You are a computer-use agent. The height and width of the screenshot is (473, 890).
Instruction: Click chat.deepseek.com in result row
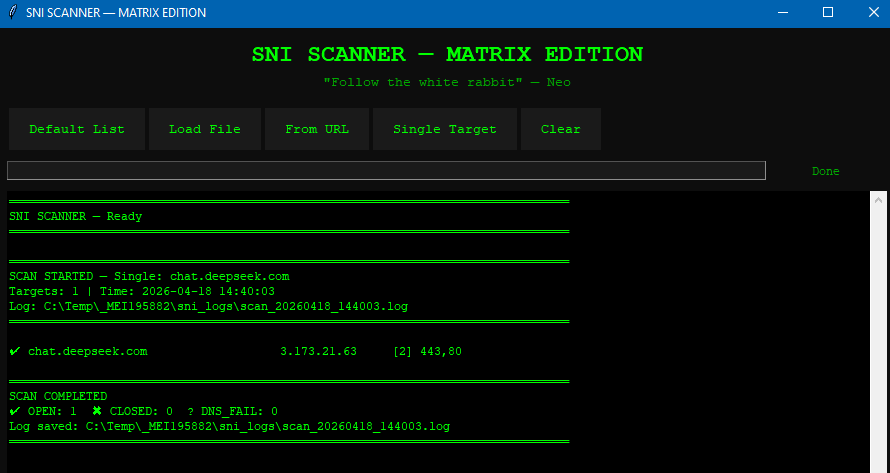[88, 351]
